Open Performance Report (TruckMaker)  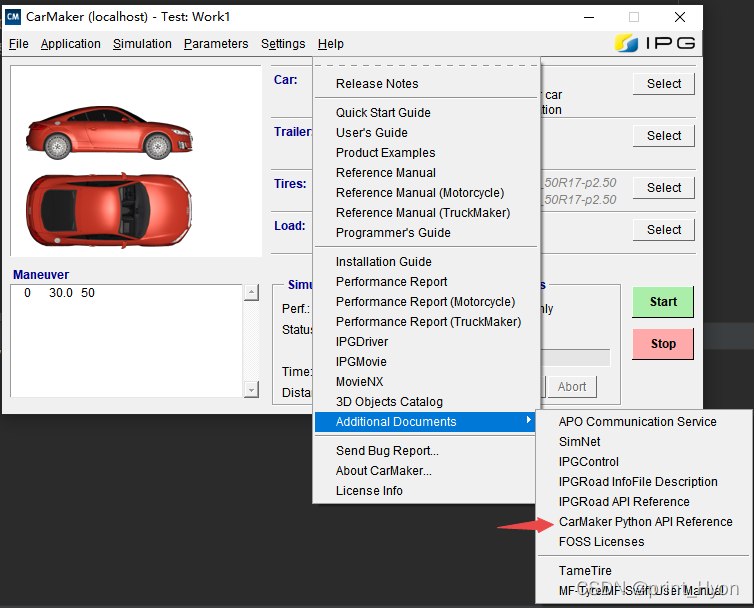pyautogui.click(x=426, y=322)
